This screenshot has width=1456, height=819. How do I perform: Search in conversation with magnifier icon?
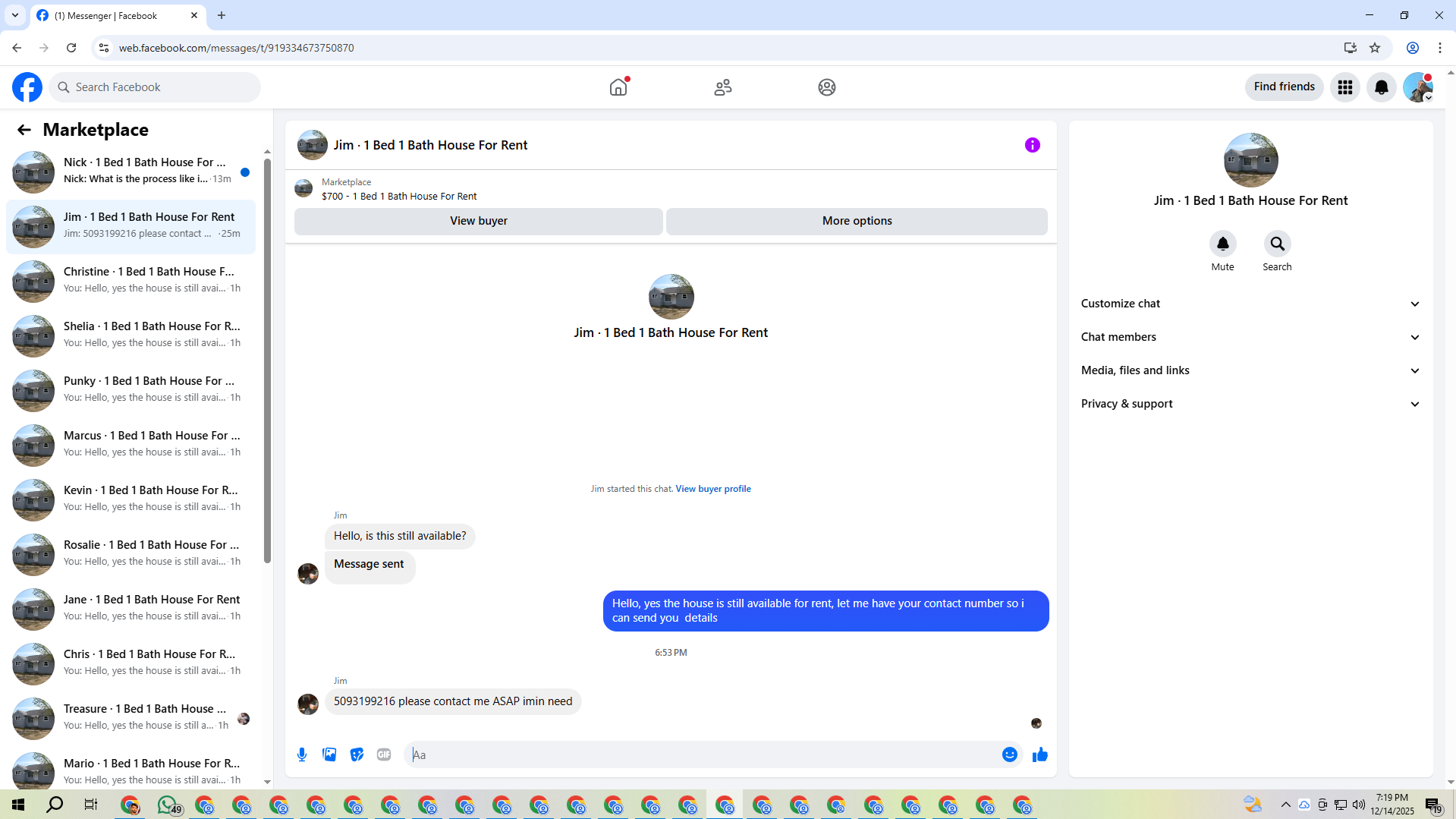[x=1277, y=244]
